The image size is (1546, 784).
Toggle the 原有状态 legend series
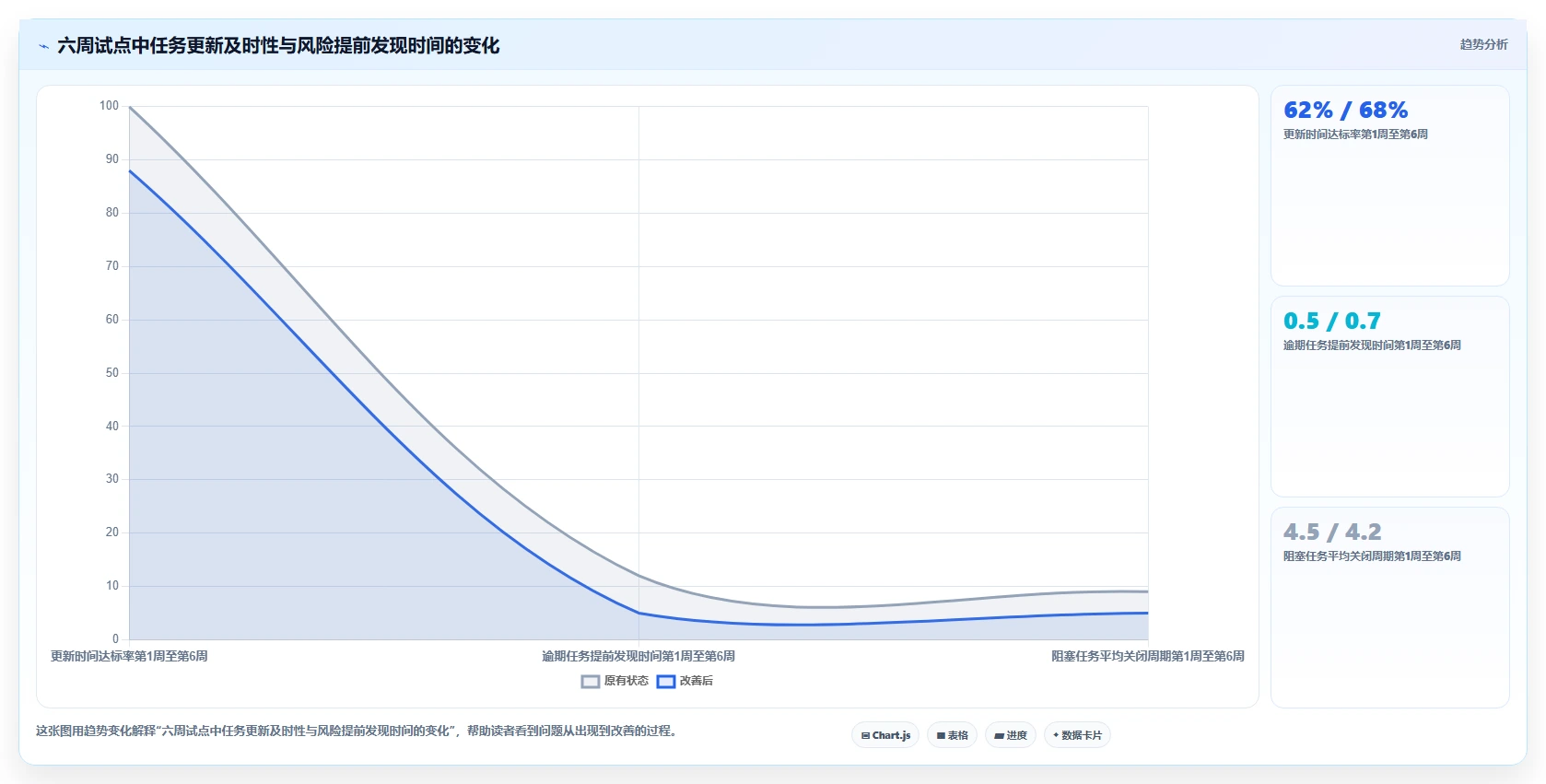click(x=615, y=681)
